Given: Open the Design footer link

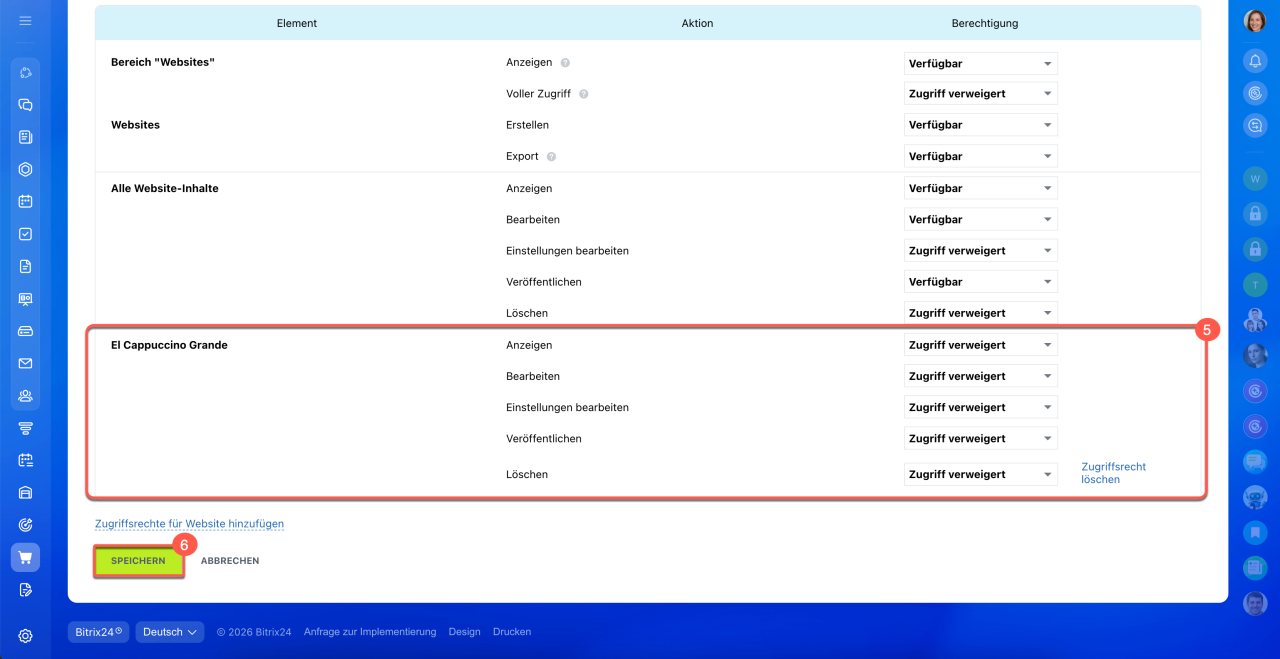Looking at the screenshot, I should coord(464,632).
